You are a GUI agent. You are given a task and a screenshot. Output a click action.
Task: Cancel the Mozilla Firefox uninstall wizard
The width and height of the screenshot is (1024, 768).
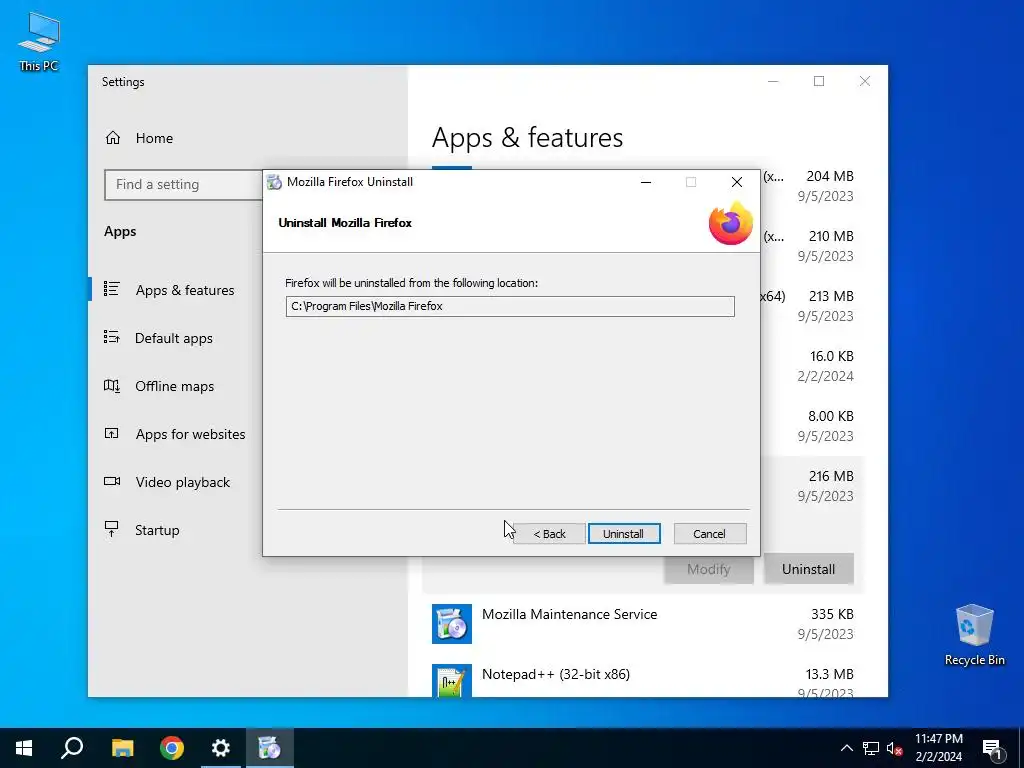coord(709,534)
